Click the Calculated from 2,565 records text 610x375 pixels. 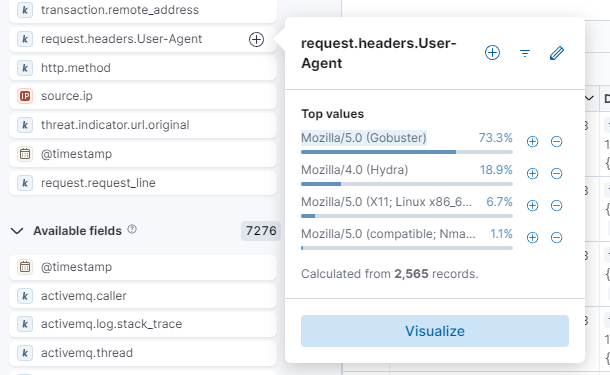click(x=389, y=274)
